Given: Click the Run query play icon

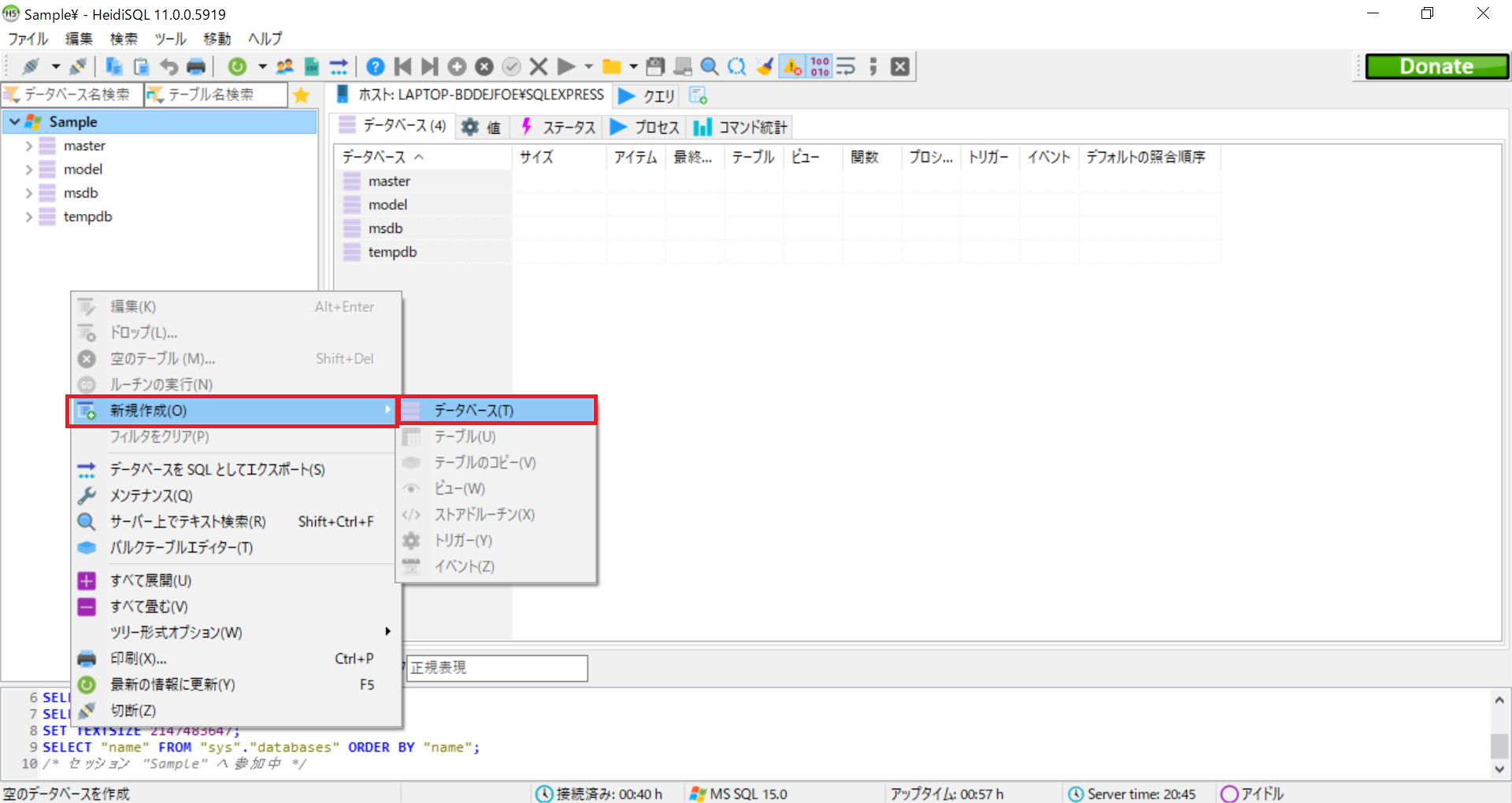Looking at the screenshot, I should 565,66.
